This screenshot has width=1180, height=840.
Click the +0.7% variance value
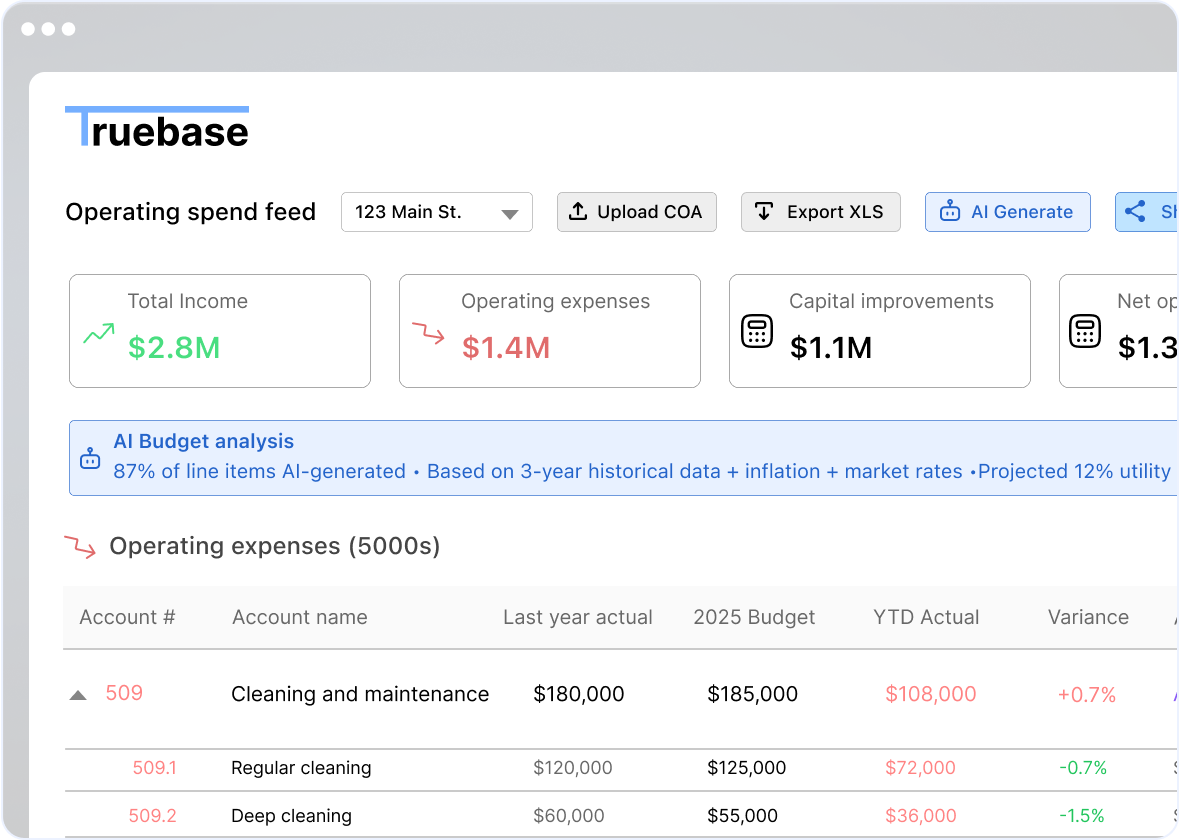click(1087, 695)
